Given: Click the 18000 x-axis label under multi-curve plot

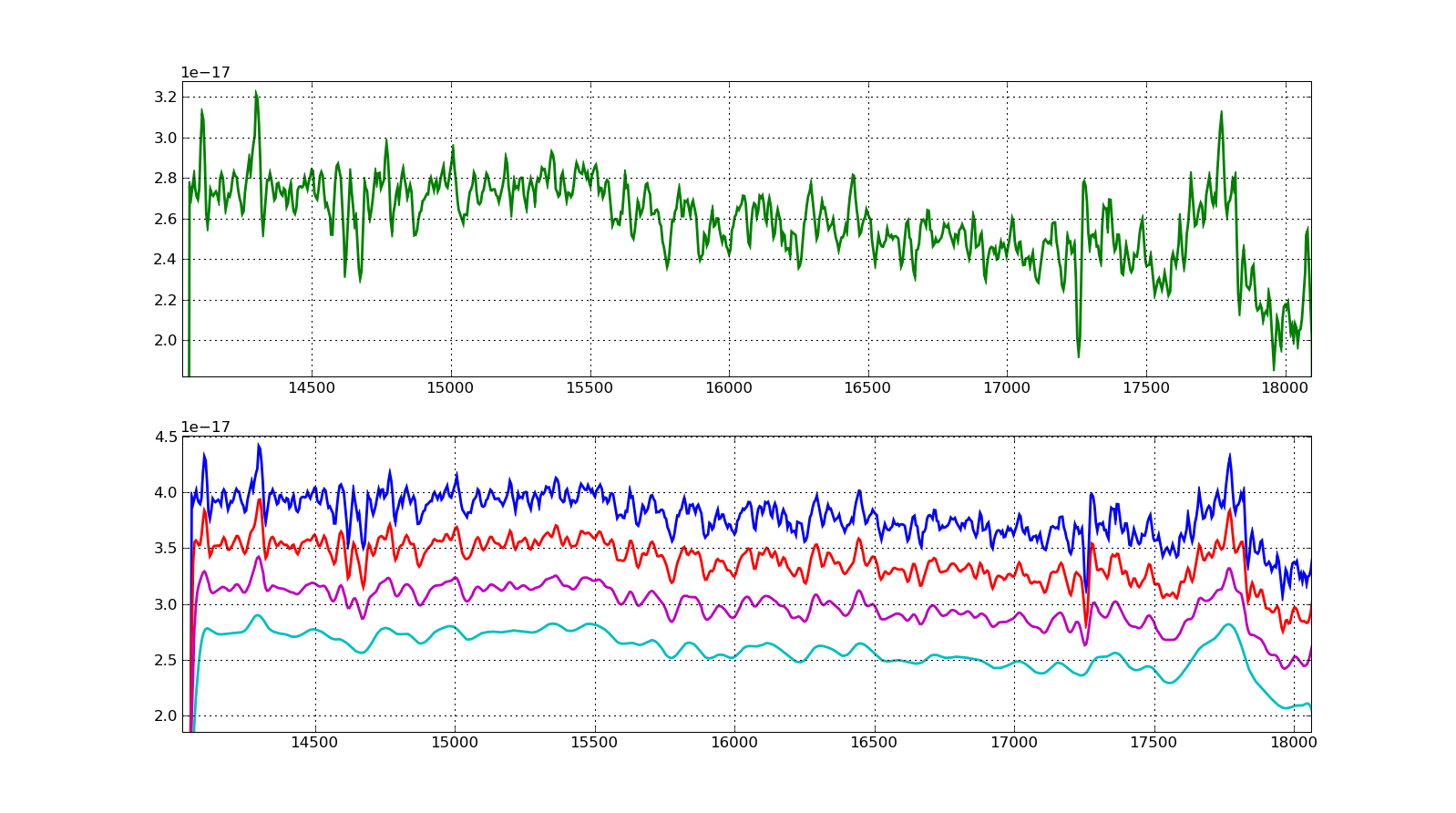Looking at the screenshot, I should [x=1294, y=743].
